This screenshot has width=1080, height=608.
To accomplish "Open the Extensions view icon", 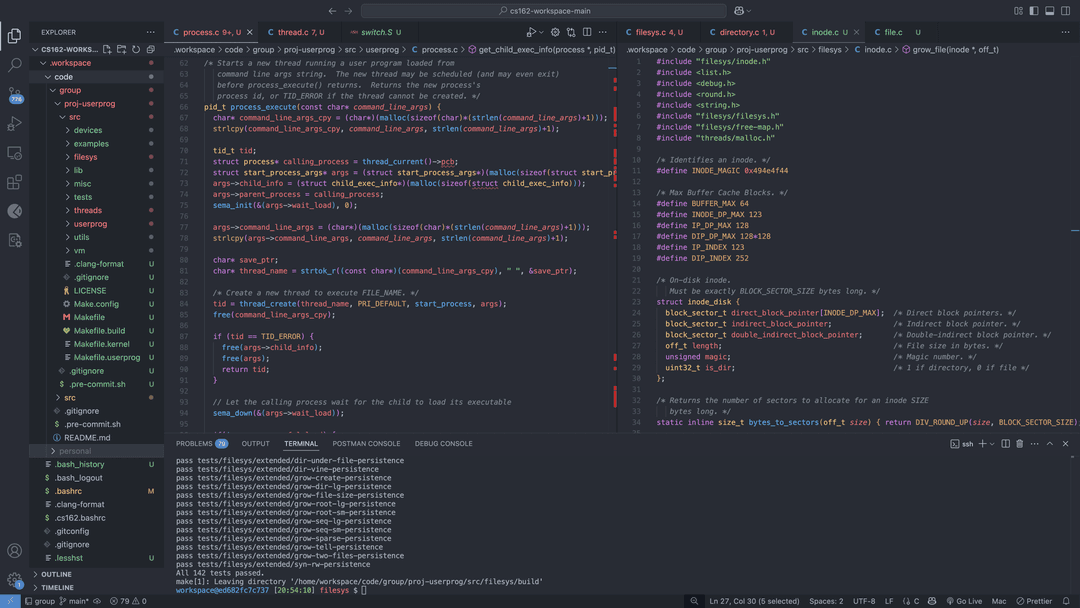I will pyautogui.click(x=14, y=182).
